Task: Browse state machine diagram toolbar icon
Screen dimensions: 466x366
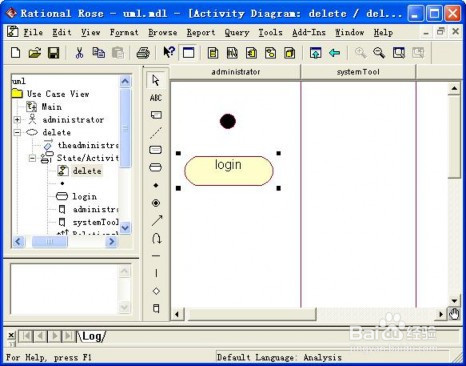Action: (270, 53)
